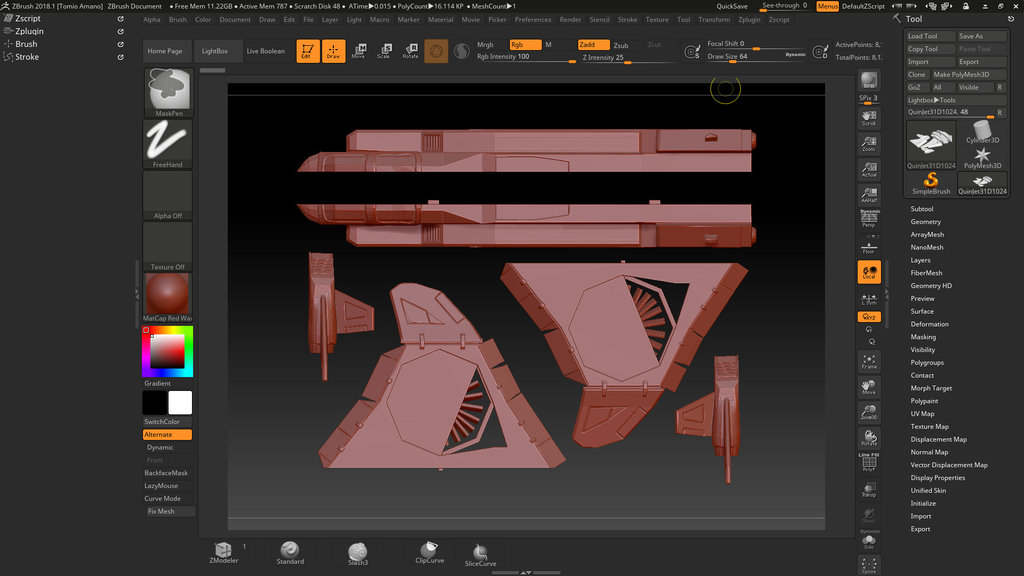The width and height of the screenshot is (1024, 576).
Task: Select the MatCap Red Wax material
Action: pos(168,297)
